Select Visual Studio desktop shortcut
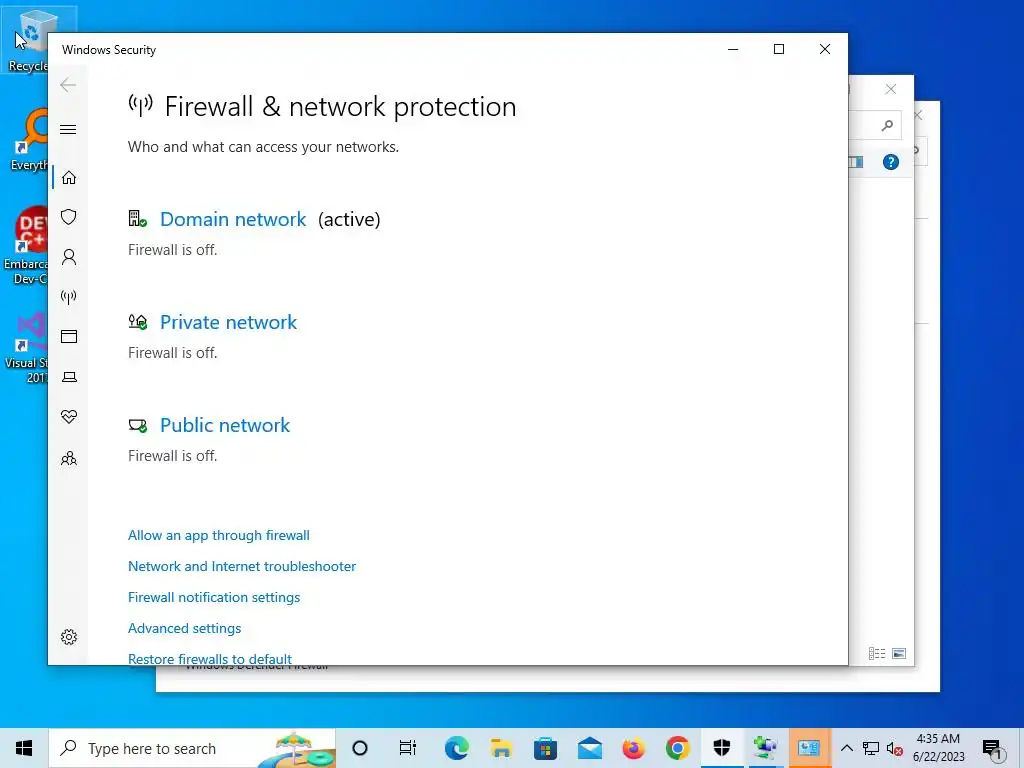1024x768 pixels. (25, 349)
